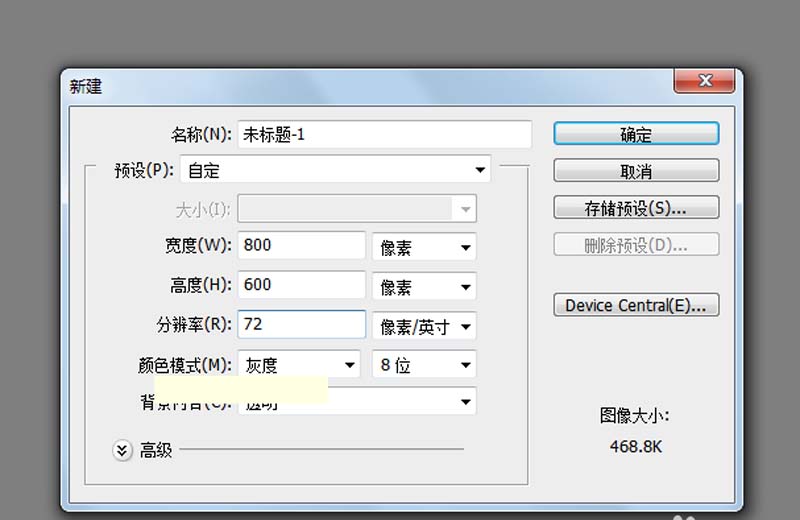Click the 取消 button
The width and height of the screenshot is (800, 520).
click(x=636, y=170)
